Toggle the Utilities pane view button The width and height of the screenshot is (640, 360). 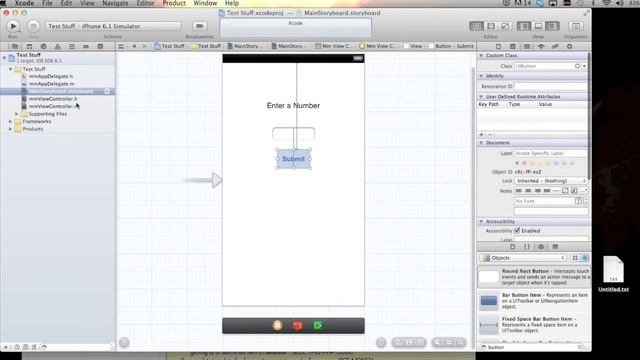point(552,26)
